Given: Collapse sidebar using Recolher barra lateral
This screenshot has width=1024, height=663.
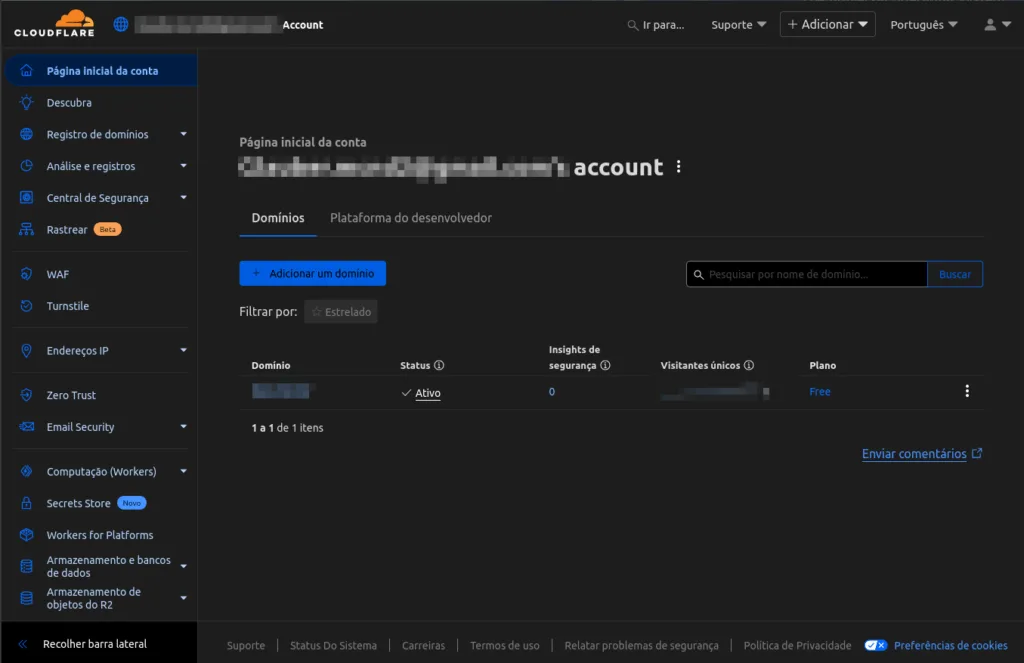Looking at the screenshot, I should click(x=84, y=644).
